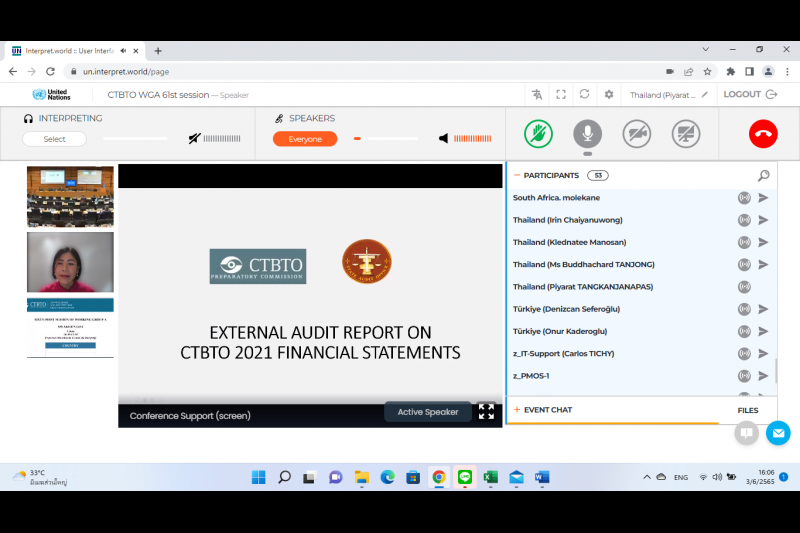Expand shared screen to fullscreen

pyautogui.click(x=486, y=411)
